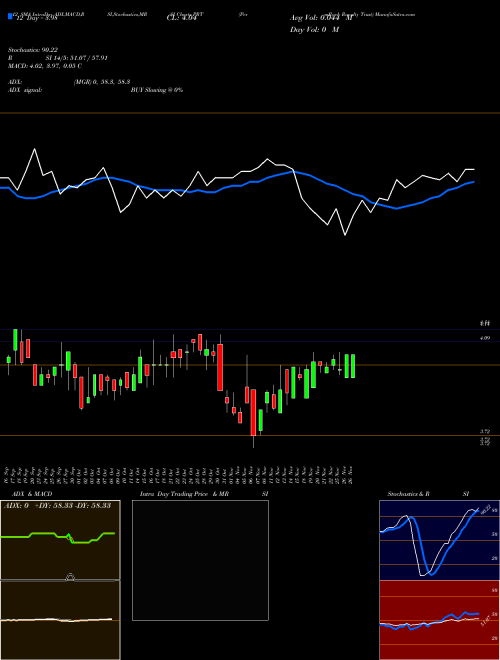The image size is (500, 660).
Task: Open the red RSI mini chart
Action: coord(439,620)
